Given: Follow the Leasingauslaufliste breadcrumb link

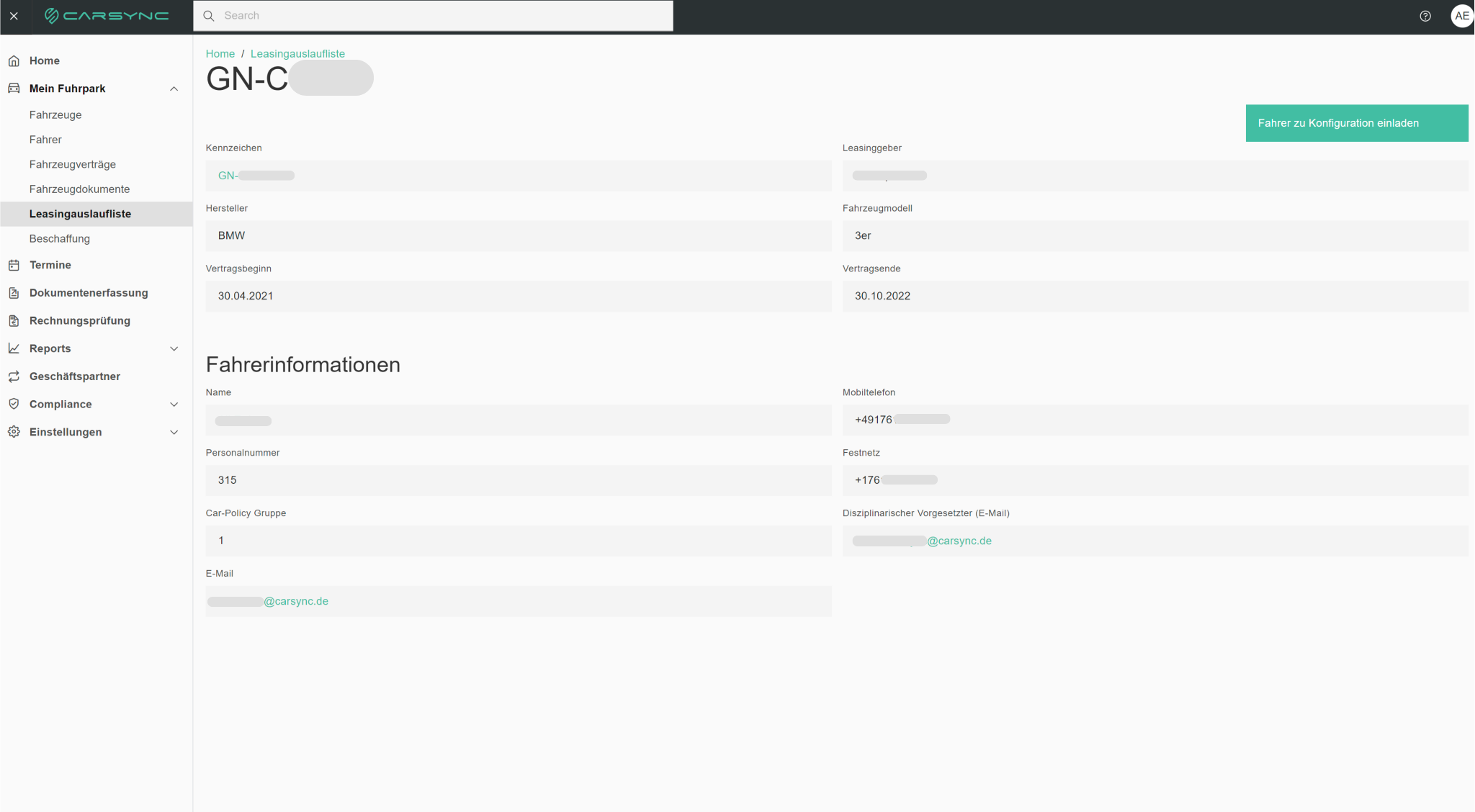Looking at the screenshot, I should 297,54.
